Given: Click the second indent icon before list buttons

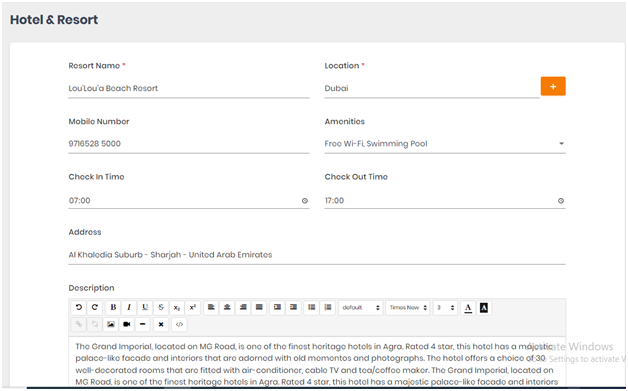Looking at the screenshot, I should (x=294, y=307).
